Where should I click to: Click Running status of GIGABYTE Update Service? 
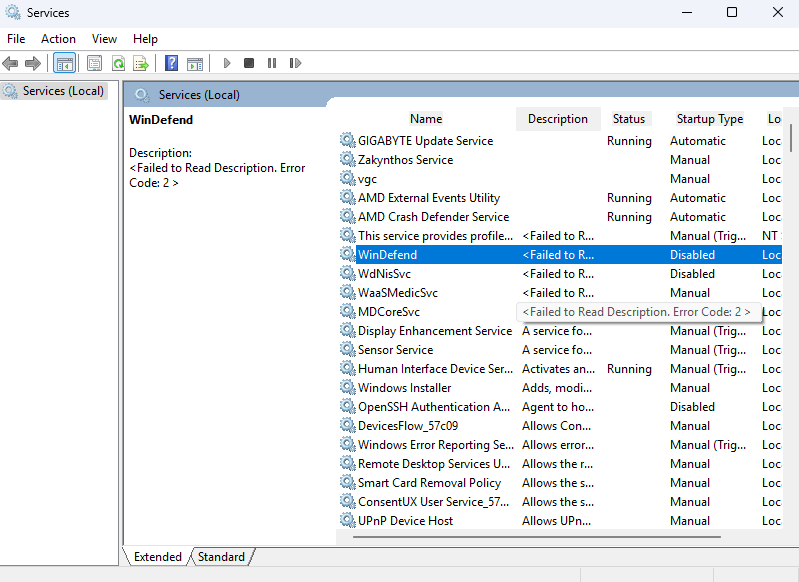tap(629, 141)
